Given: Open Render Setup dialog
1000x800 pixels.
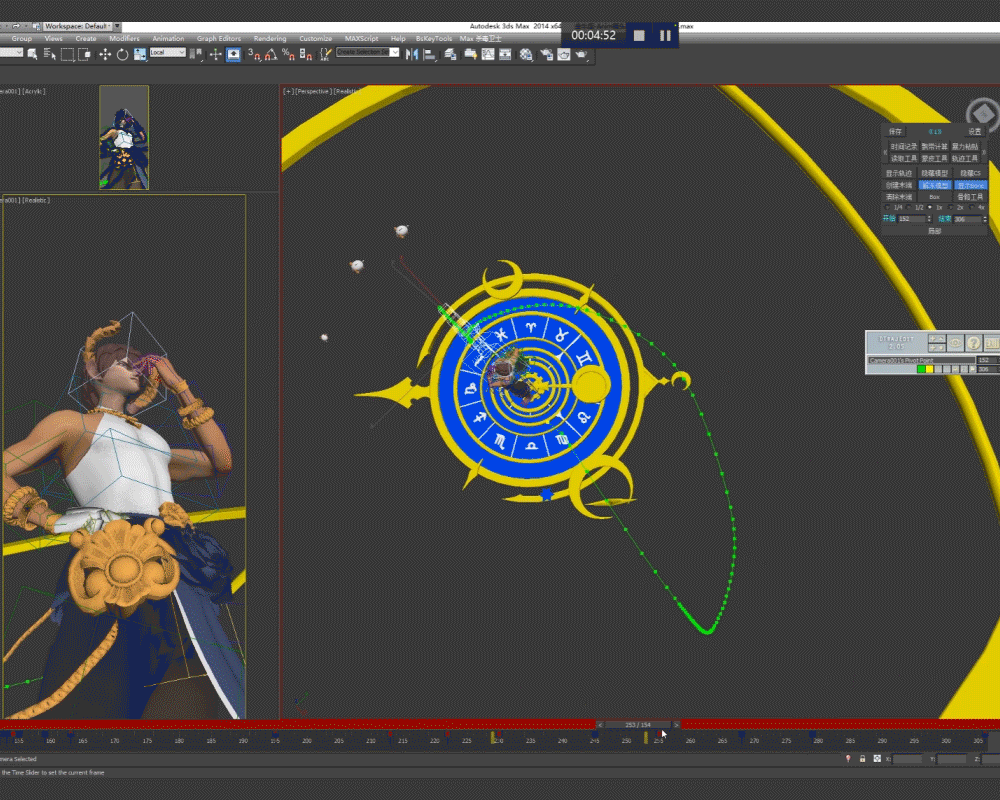Looking at the screenshot, I should coord(547,55).
